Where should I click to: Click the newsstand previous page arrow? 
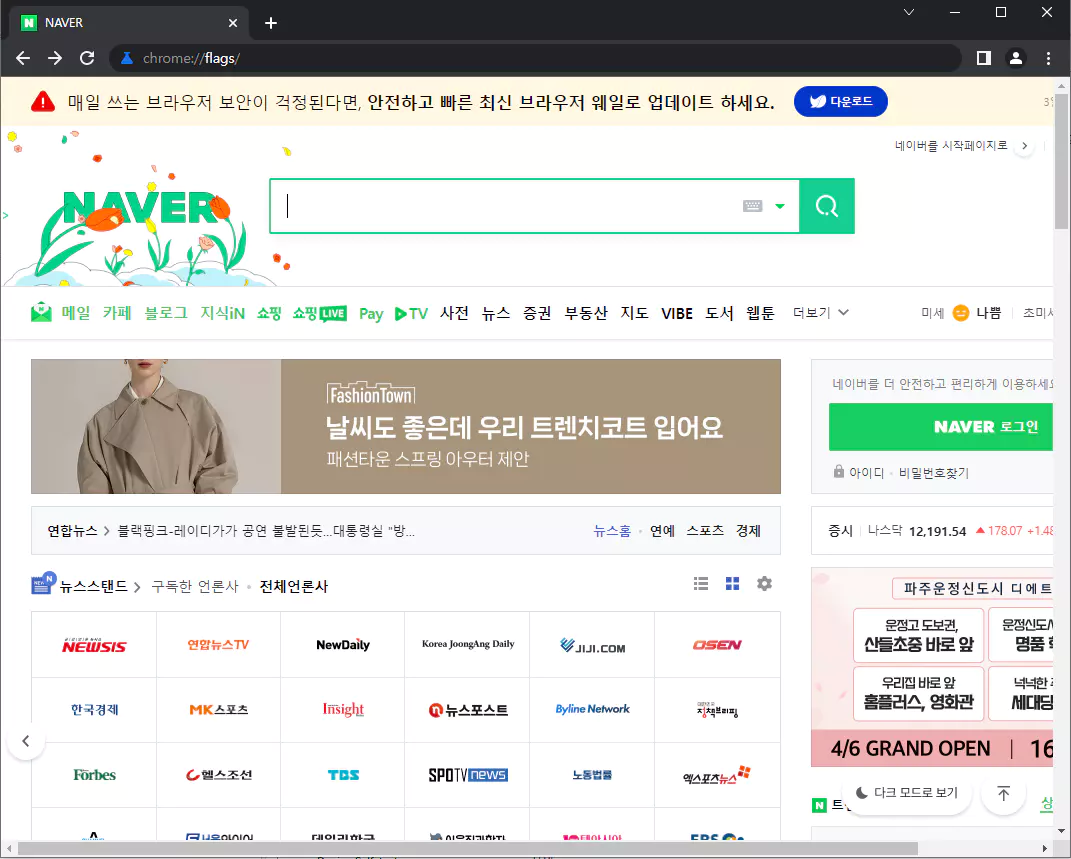tap(26, 741)
